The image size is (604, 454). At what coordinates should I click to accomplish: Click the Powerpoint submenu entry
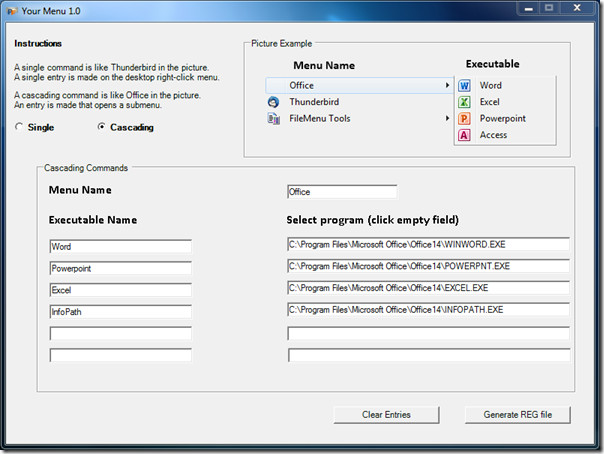[x=505, y=119]
